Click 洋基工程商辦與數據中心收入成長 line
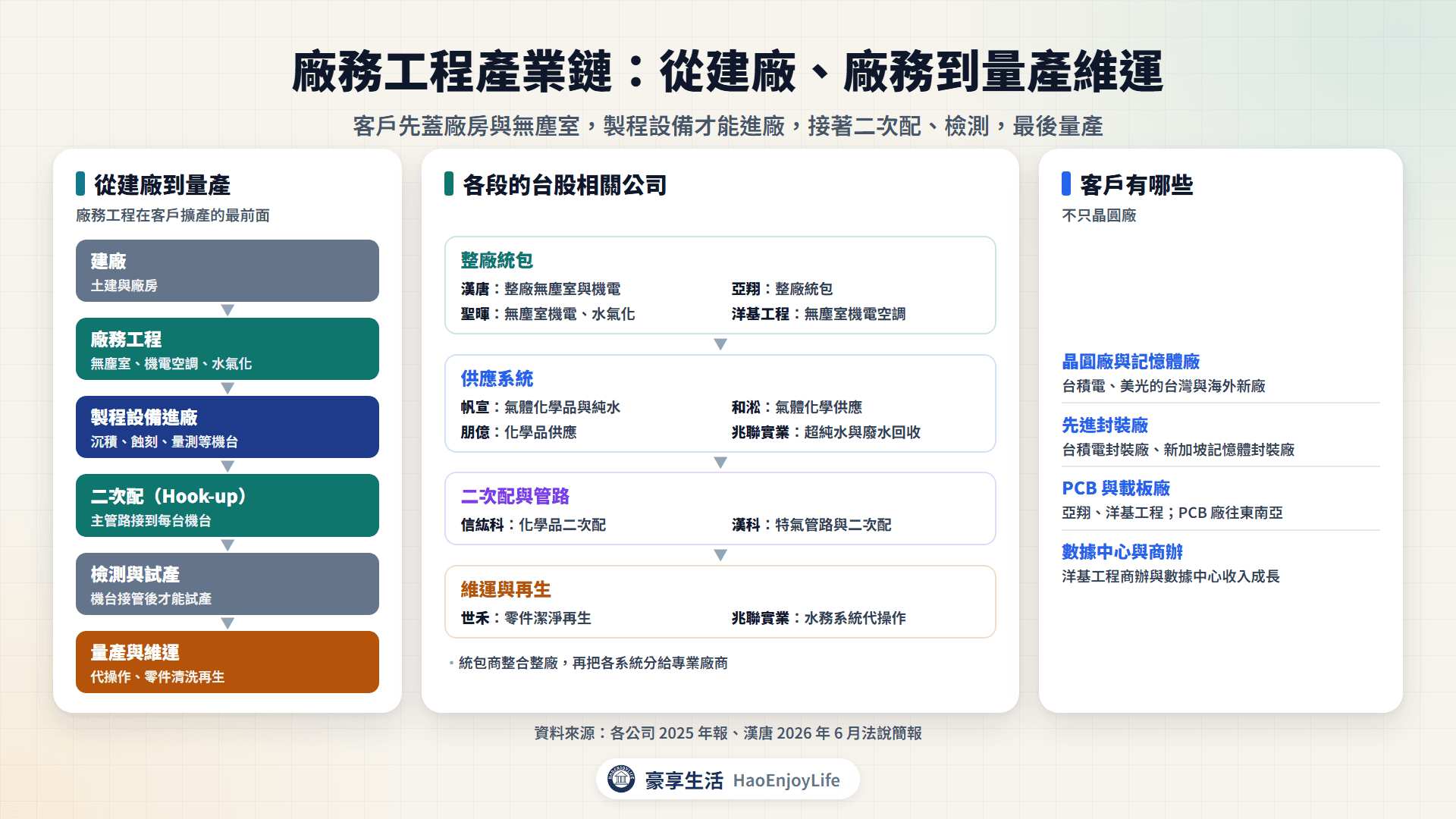The width and height of the screenshot is (1456, 819). pyautogui.click(x=1171, y=576)
